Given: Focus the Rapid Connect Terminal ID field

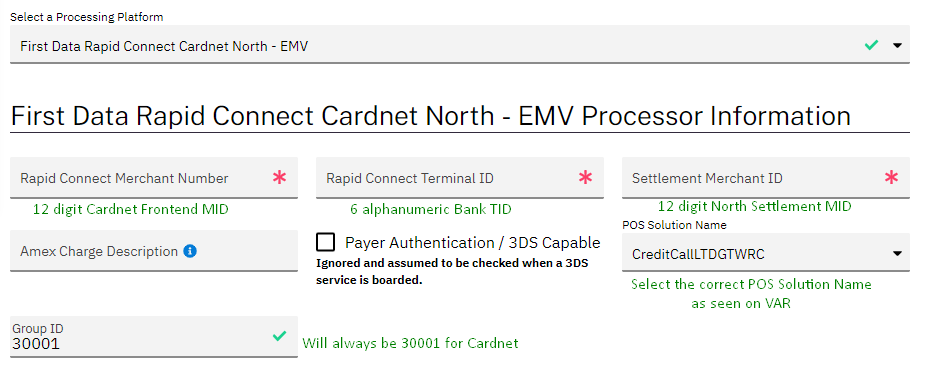Looking at the screenshot, I should coord(459,177).
